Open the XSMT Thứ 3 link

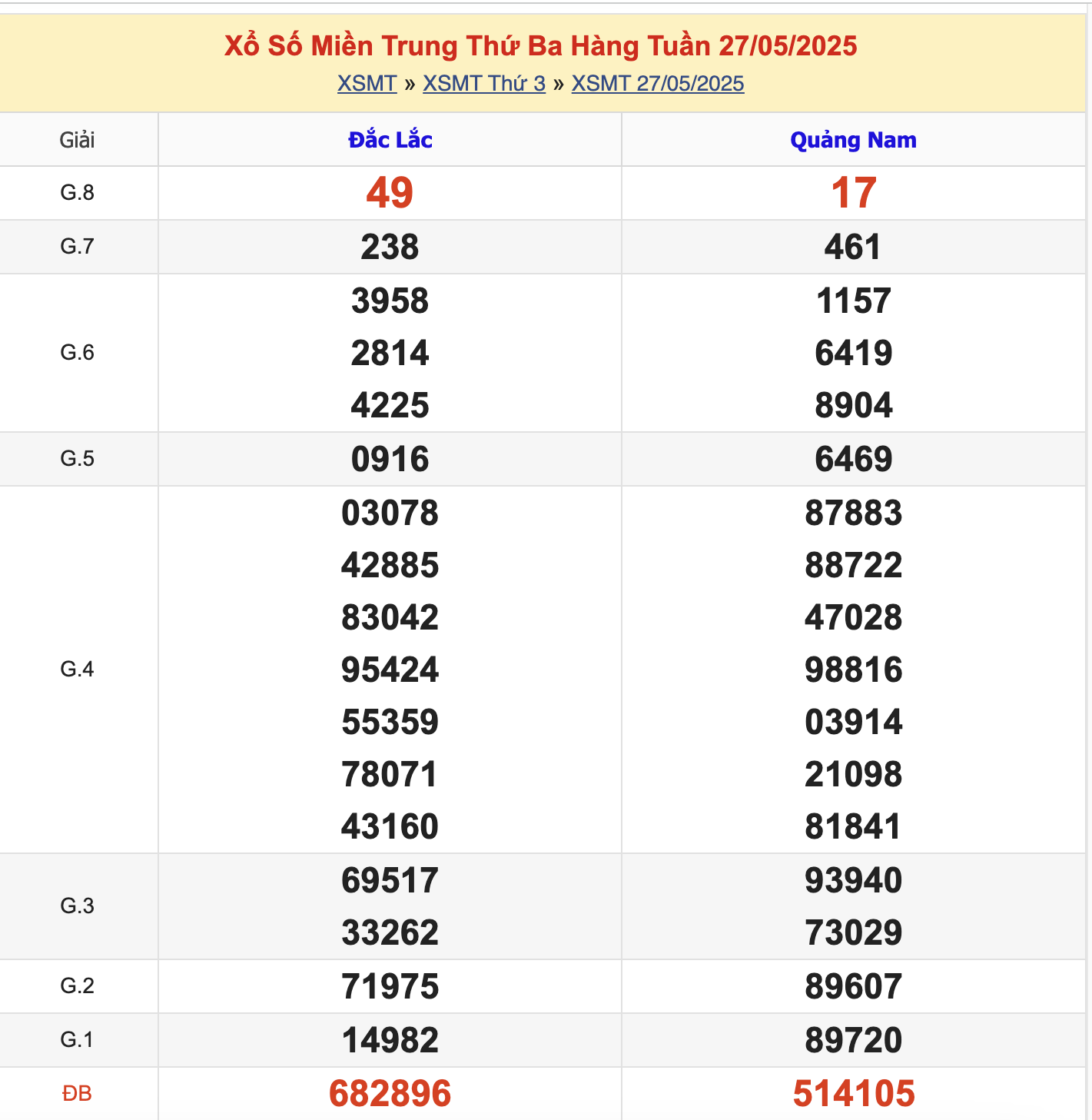[x=484, y=83]
